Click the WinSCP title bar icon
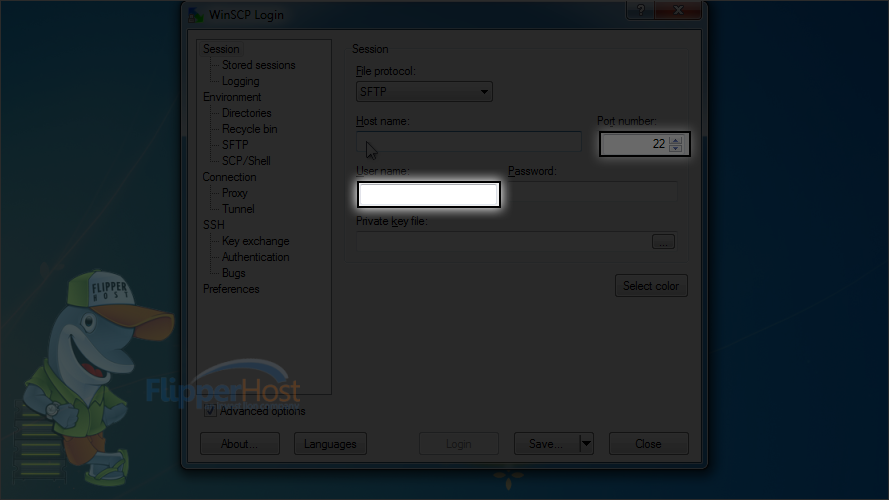This screenshot has width=889, height=500. tap(196, 15)
